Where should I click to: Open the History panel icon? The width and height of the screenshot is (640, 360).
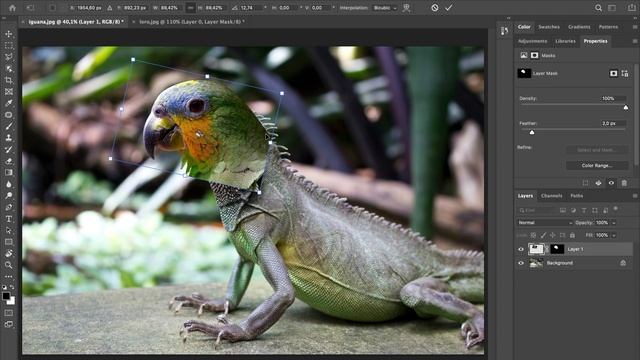tap(504, 31)
